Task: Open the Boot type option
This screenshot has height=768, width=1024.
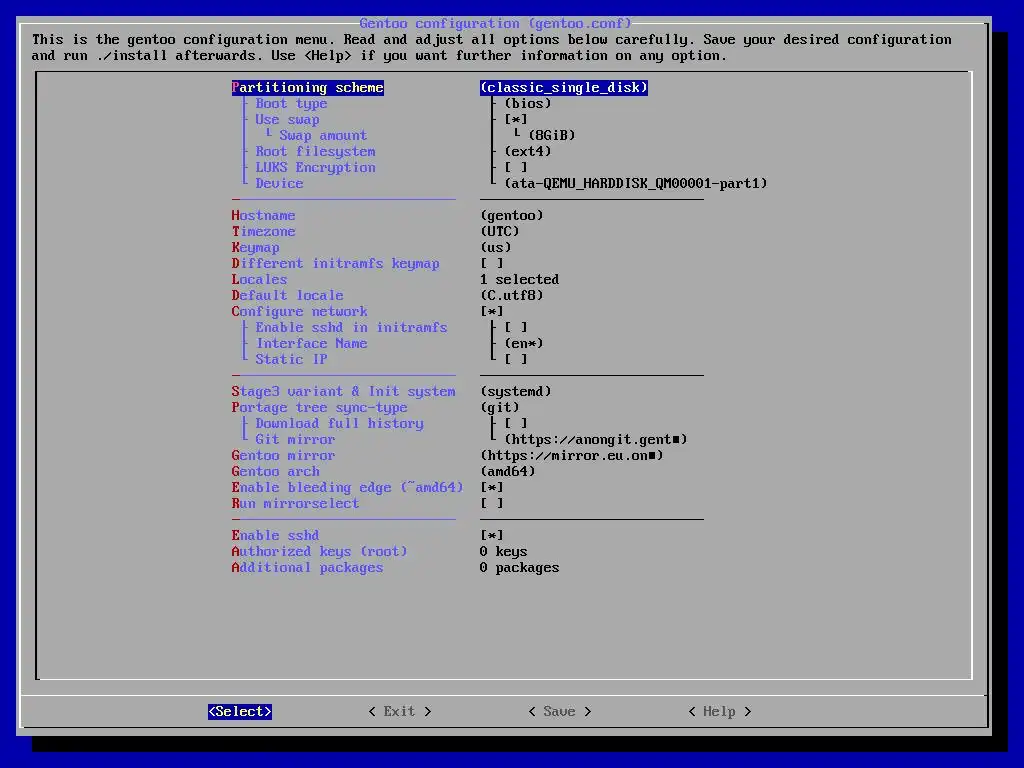Action: pos(291,104)
